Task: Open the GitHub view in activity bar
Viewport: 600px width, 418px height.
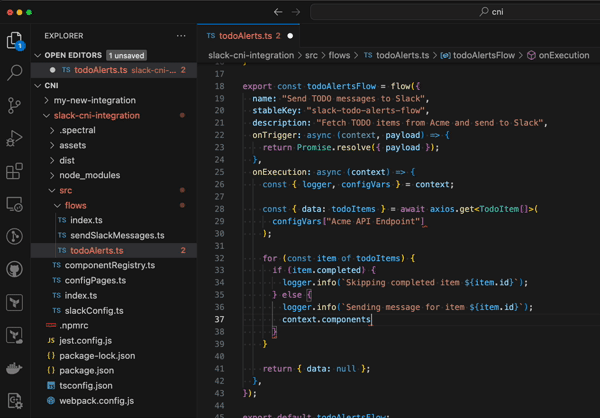Action: [15, 269]
